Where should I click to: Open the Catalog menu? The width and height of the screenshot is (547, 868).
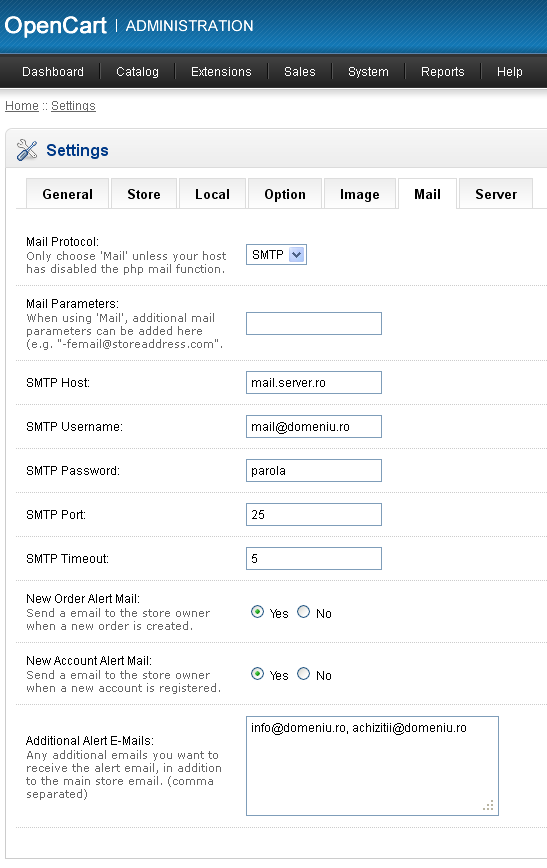coord(137,71)
